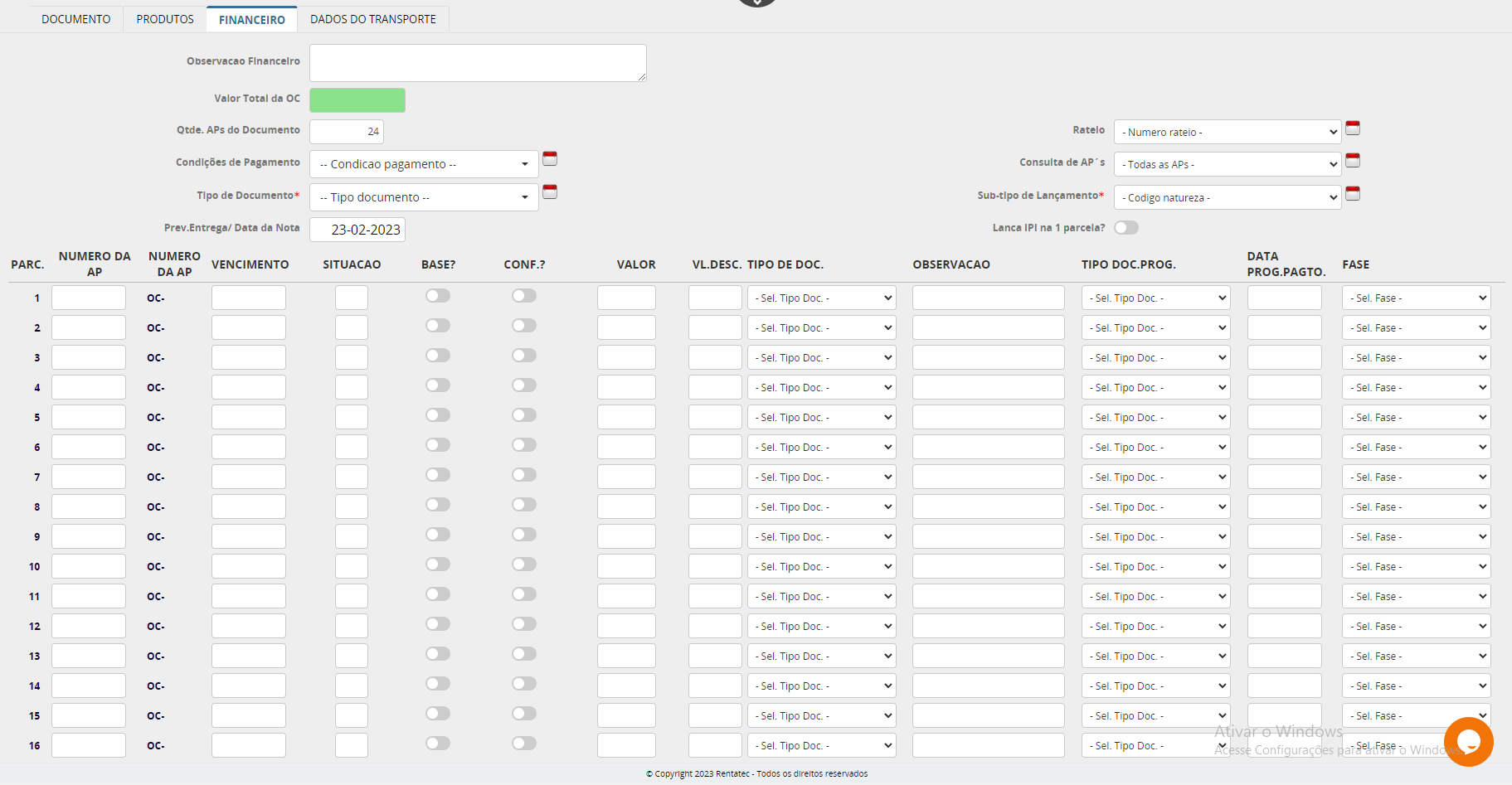This screenshot has width=1512, height=785.
Task: Open the Condicao pagamento dropdown
Action: (x=423, y=164)
